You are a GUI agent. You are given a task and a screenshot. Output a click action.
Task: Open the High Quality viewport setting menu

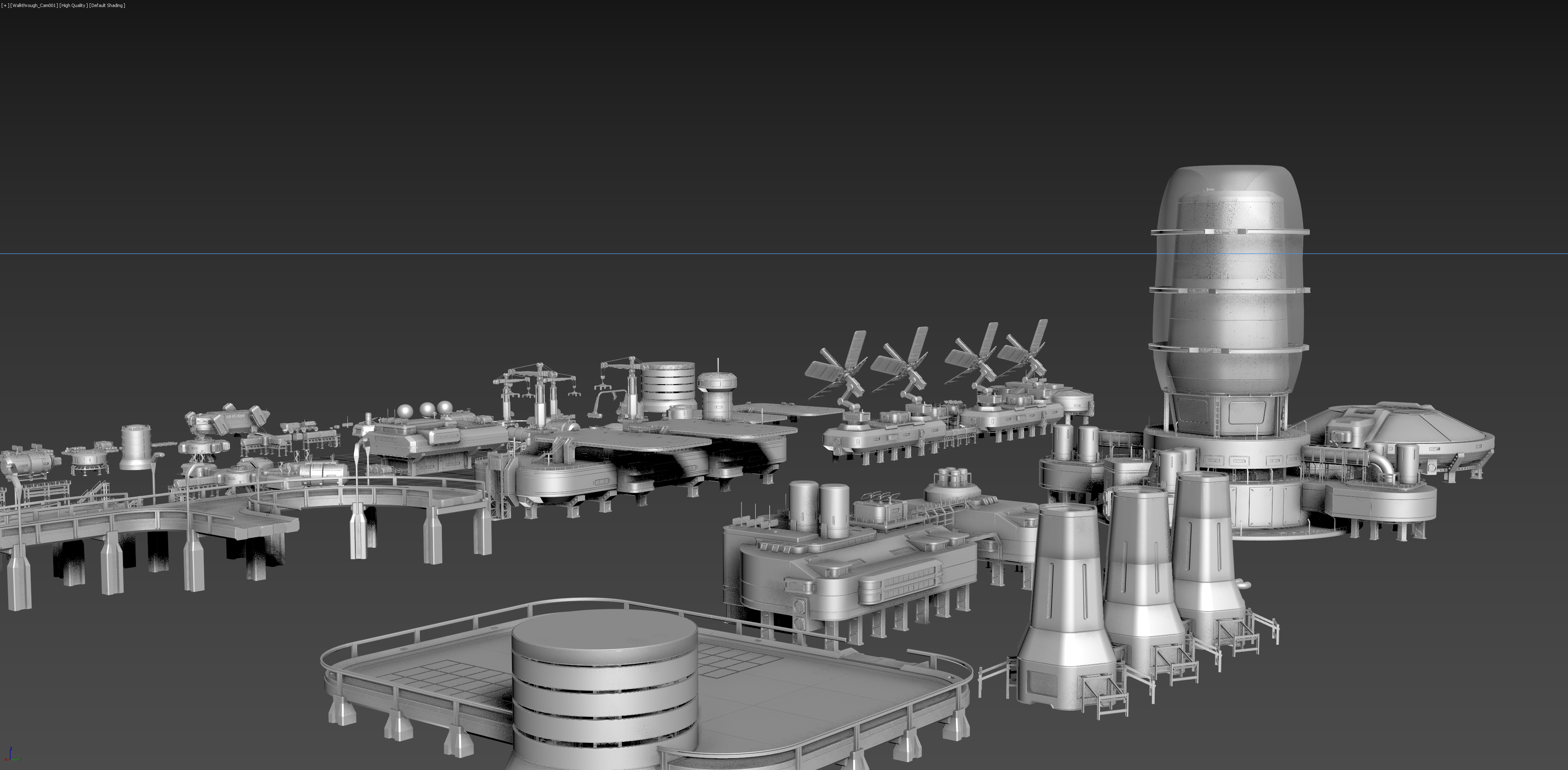(73, 5)
